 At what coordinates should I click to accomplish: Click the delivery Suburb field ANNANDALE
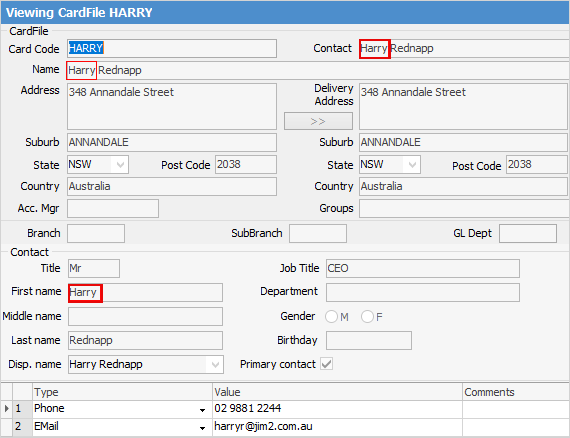463,142
